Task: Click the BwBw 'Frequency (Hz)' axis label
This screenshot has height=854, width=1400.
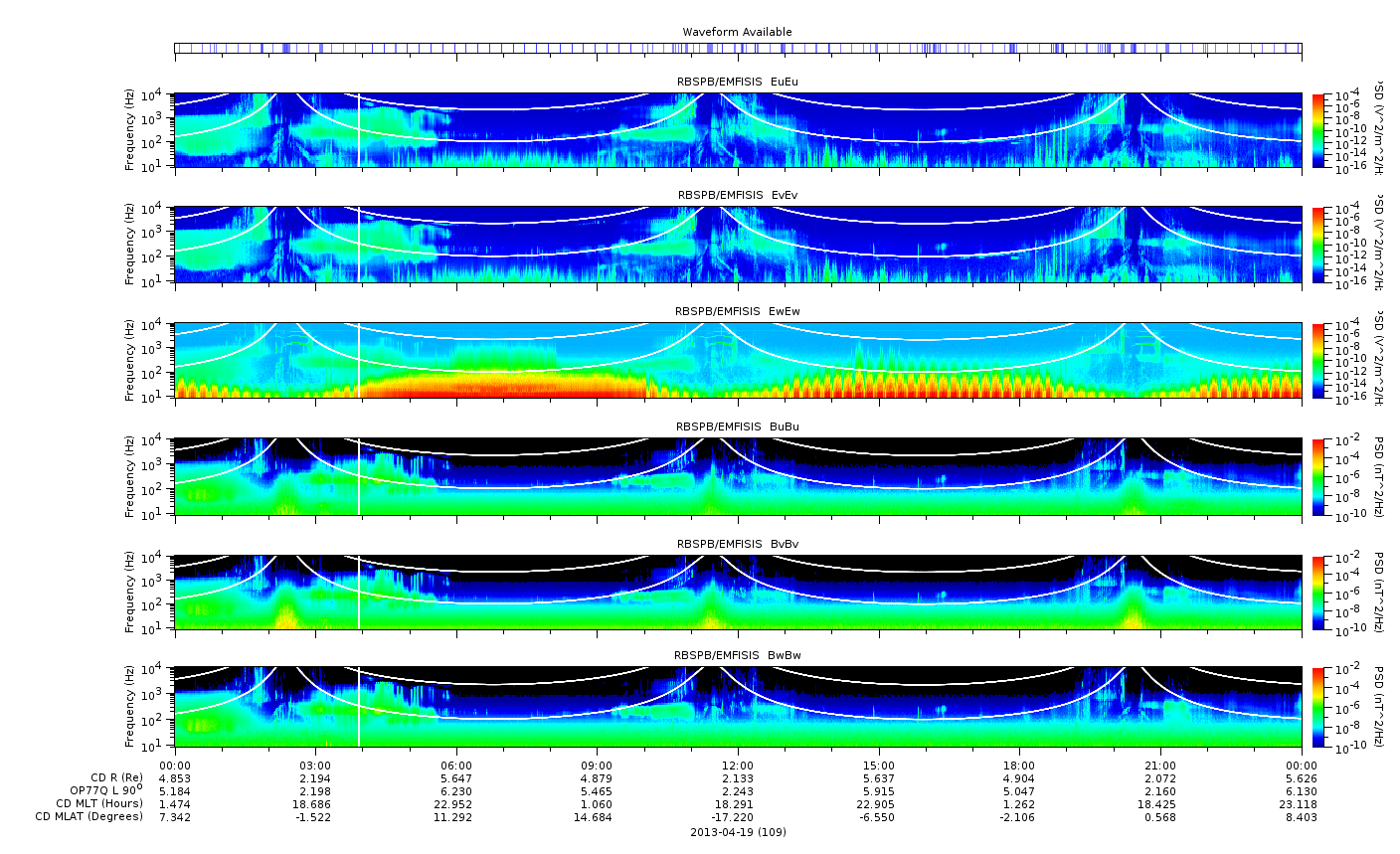Action: pyautogui.click(x=130, y=707)
